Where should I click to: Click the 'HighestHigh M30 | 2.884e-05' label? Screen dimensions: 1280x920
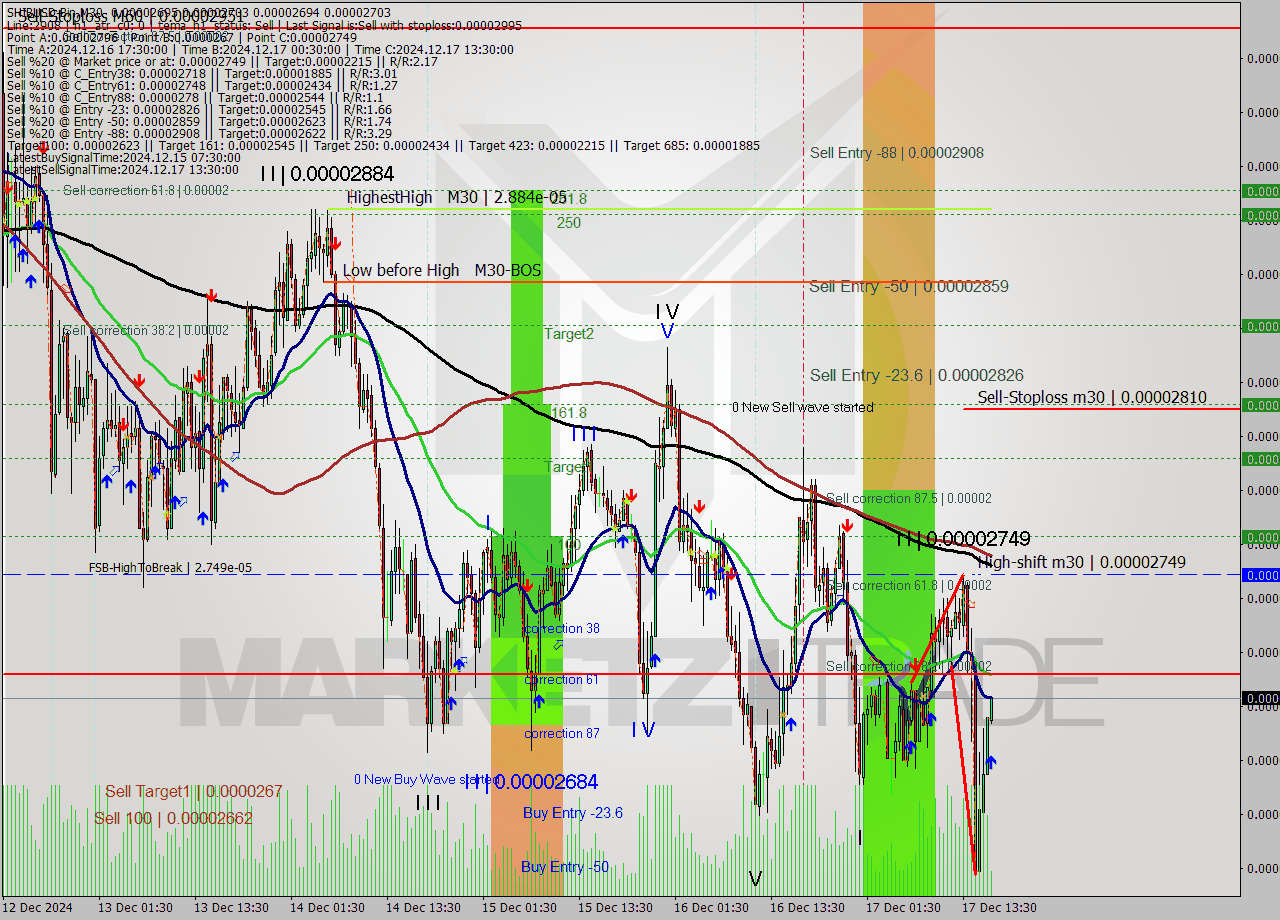click(457, 197)
